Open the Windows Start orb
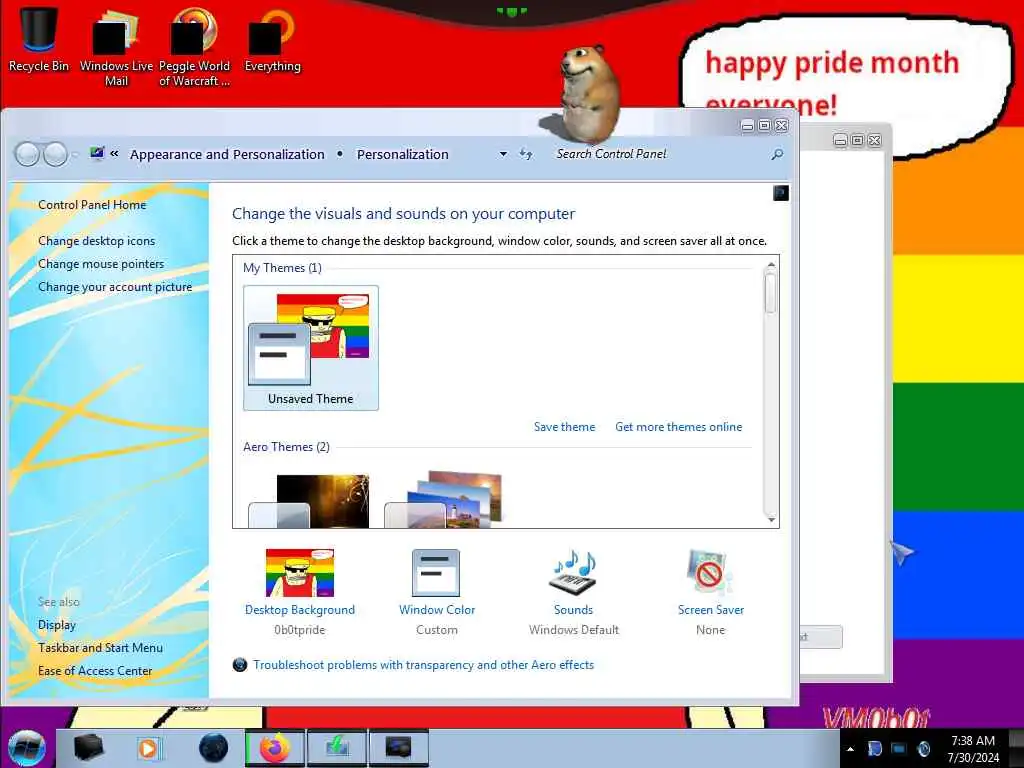 (27, 748)
